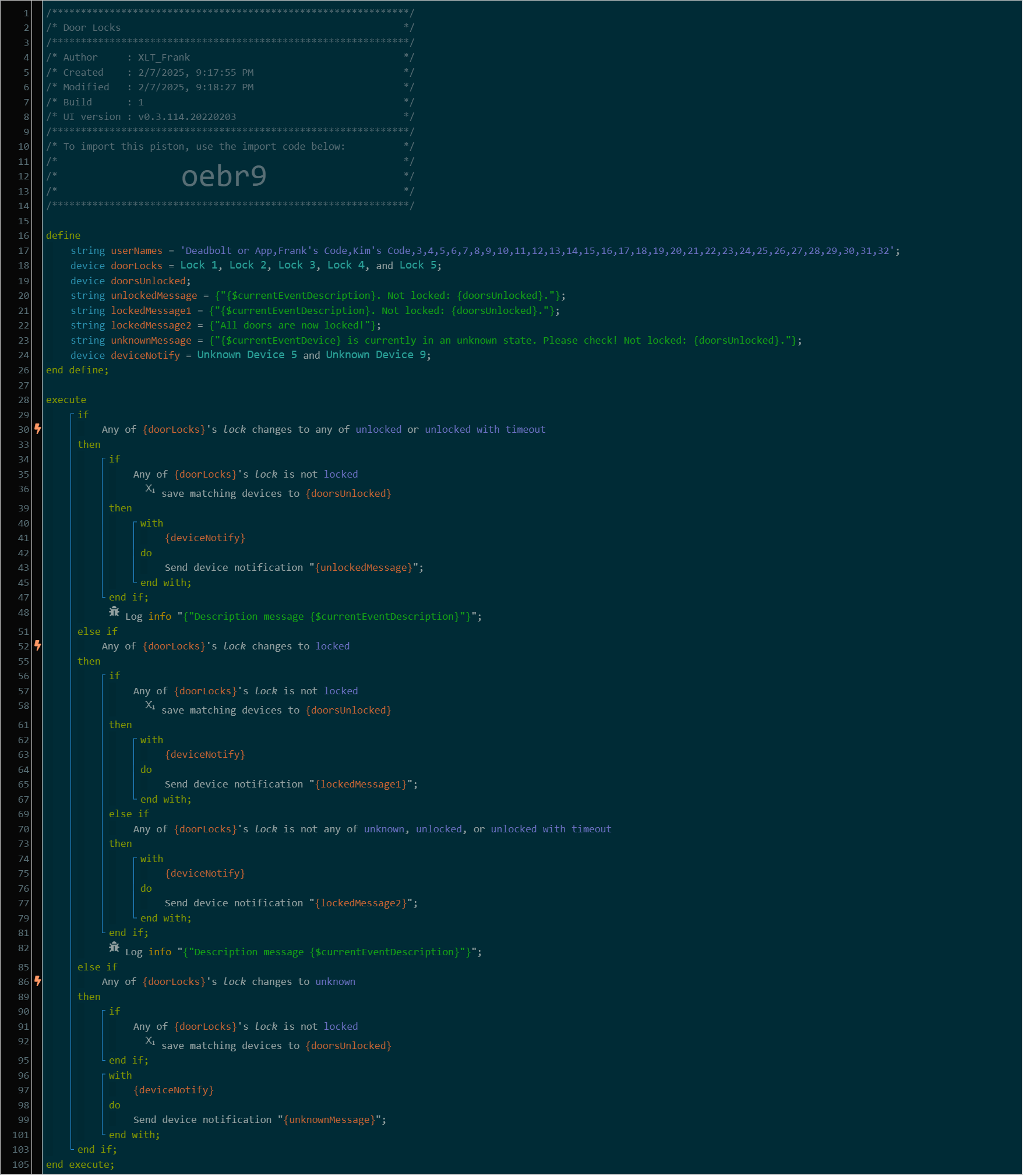Click the bug icon on line 82 Log info
This screenshot has width=1030, height=1176.
coord(114,947)
